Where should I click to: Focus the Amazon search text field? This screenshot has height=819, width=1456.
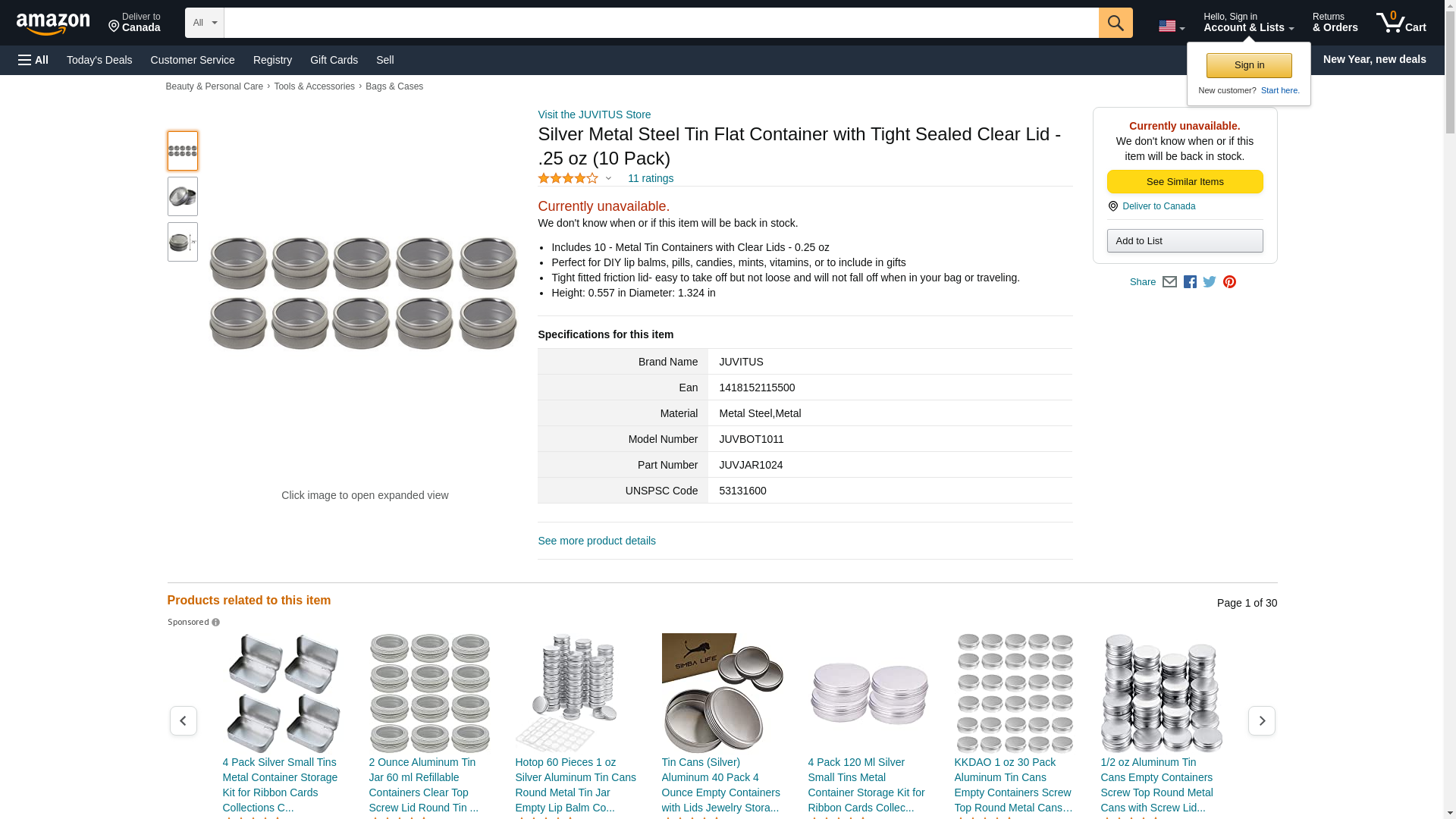tap(661, 23)
